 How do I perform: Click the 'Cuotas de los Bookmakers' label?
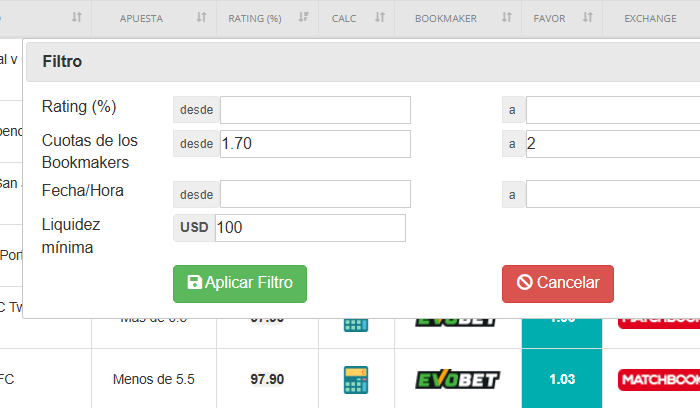pos(90,151)
